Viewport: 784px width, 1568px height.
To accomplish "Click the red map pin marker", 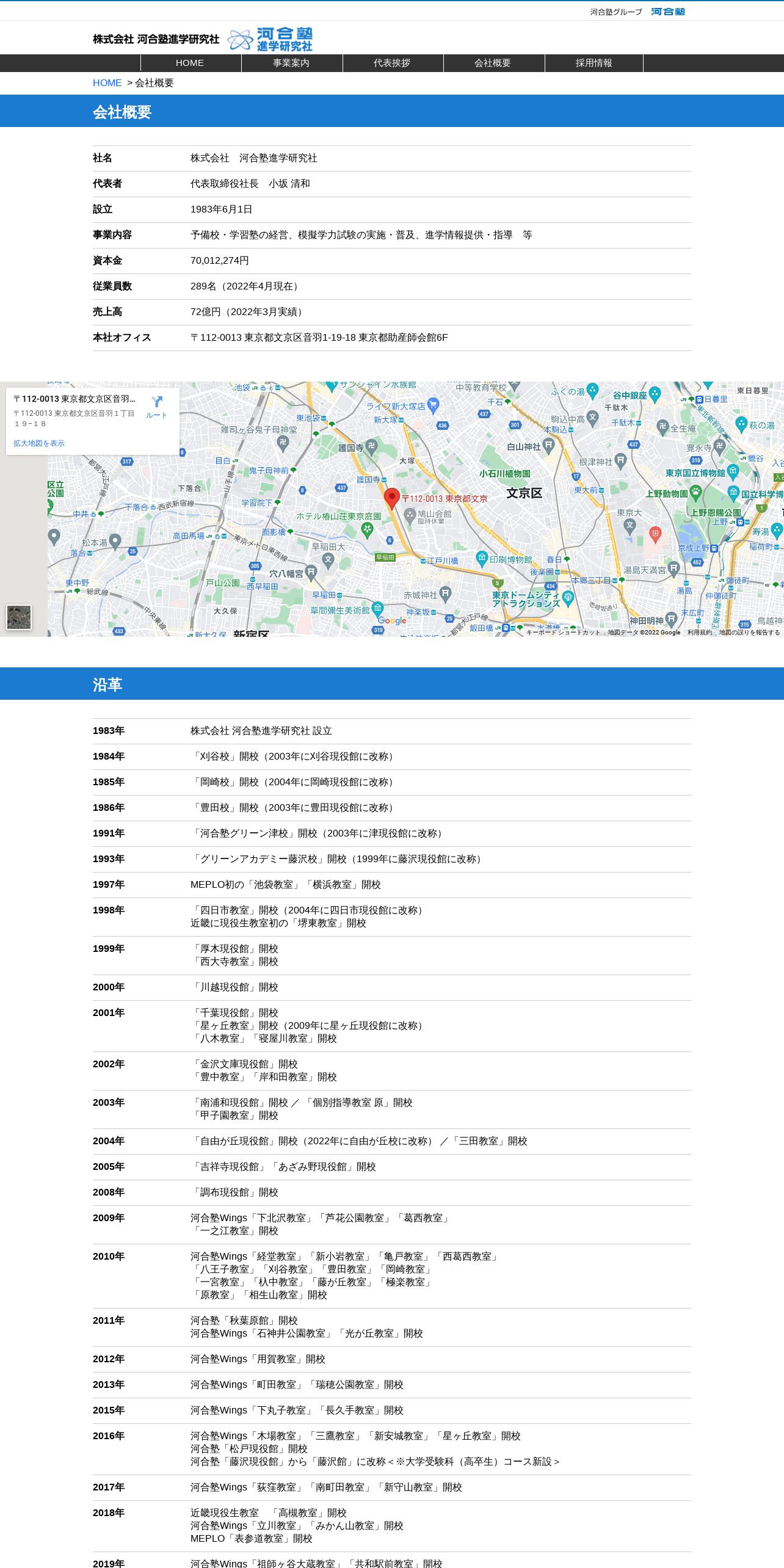I will pos(391,499).
